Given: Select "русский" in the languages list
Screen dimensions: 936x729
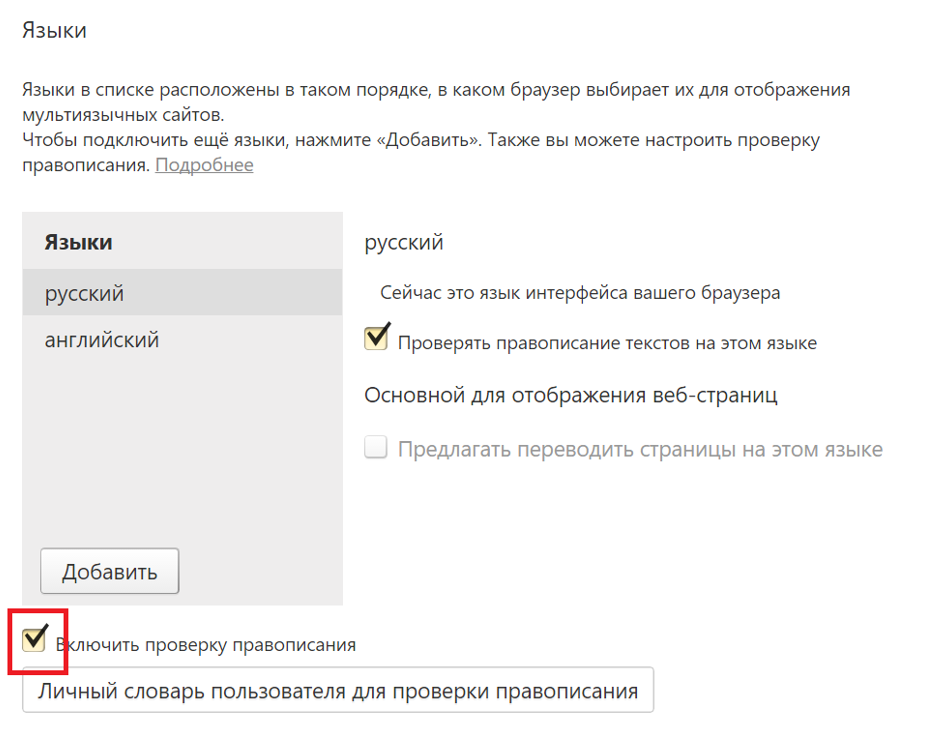Looking at the screenshot, I should click(x=84, y=294).
